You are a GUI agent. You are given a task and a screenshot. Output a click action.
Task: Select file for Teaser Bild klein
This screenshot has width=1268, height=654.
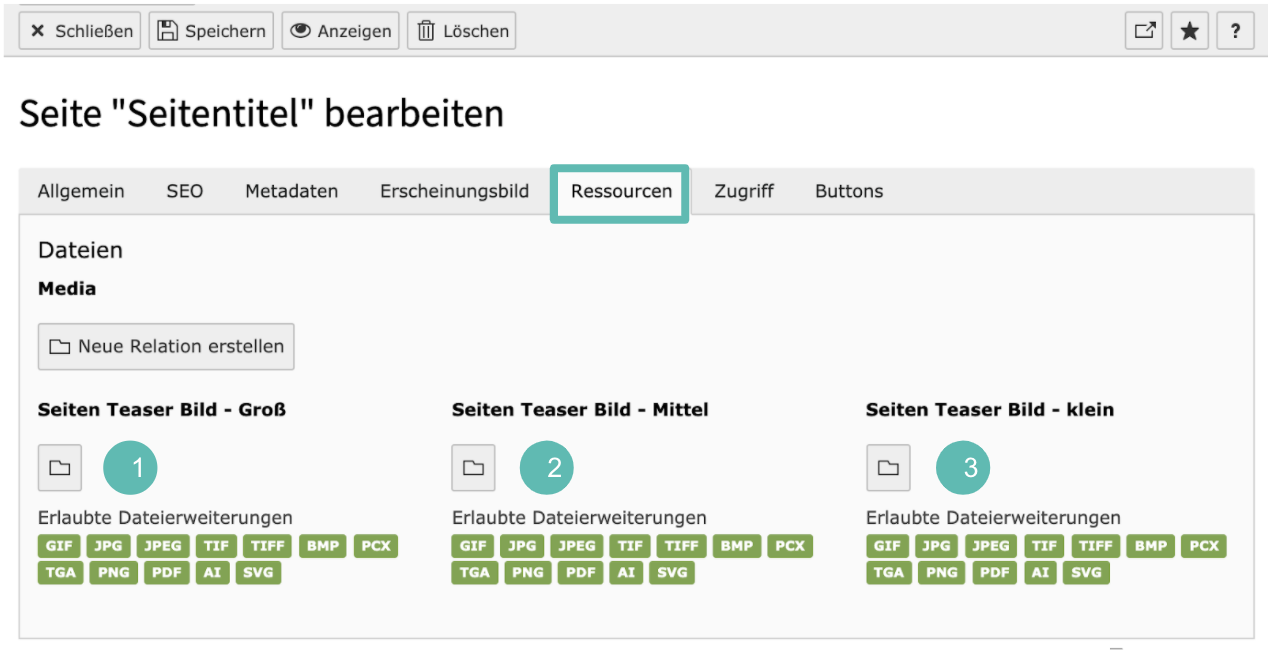tap(888, 468)
